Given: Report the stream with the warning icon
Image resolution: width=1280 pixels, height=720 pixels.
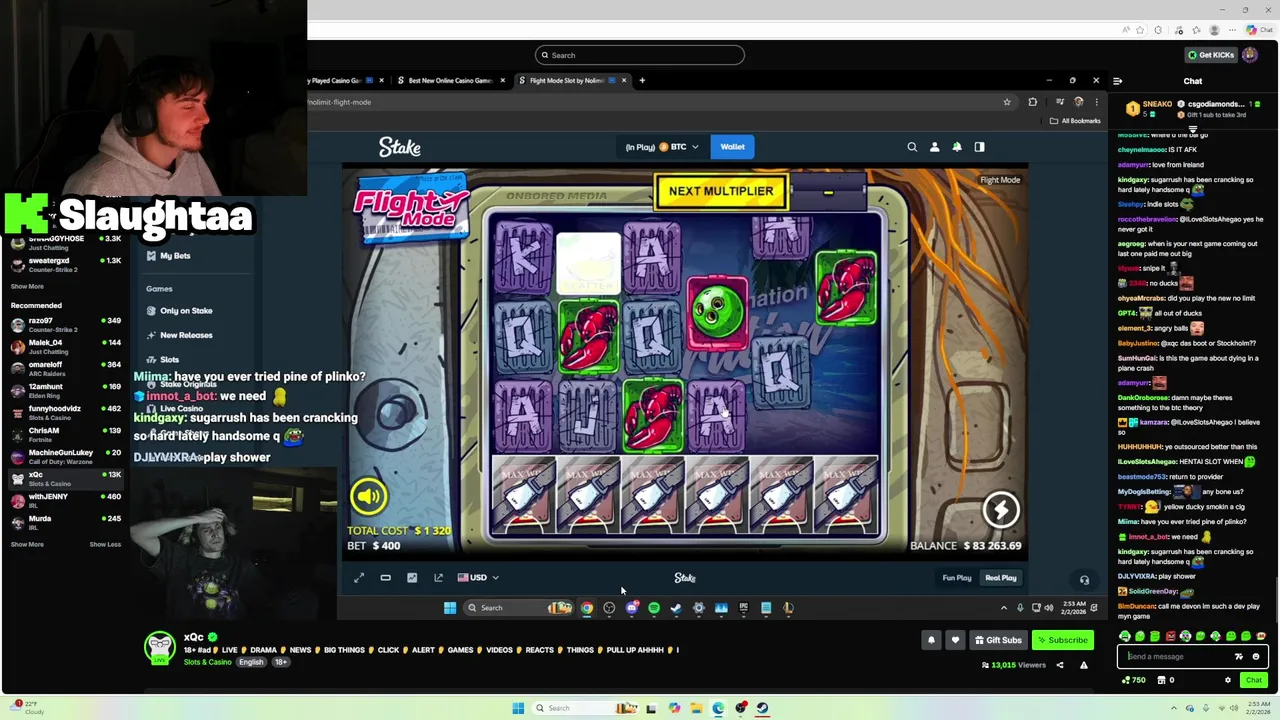Looking at the screenshot, I should point(1083,665).
